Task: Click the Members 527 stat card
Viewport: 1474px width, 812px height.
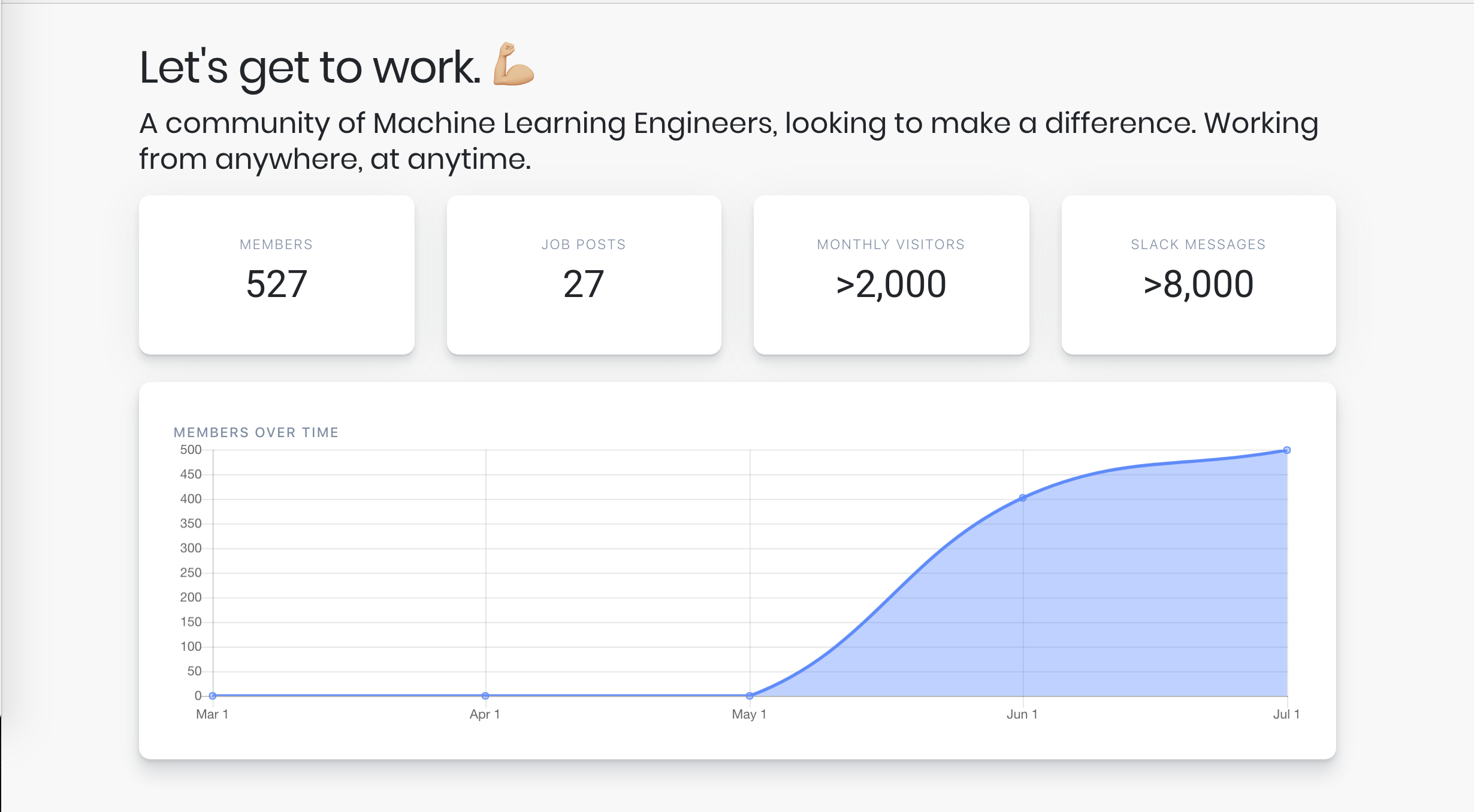Action: click(276, 275)
